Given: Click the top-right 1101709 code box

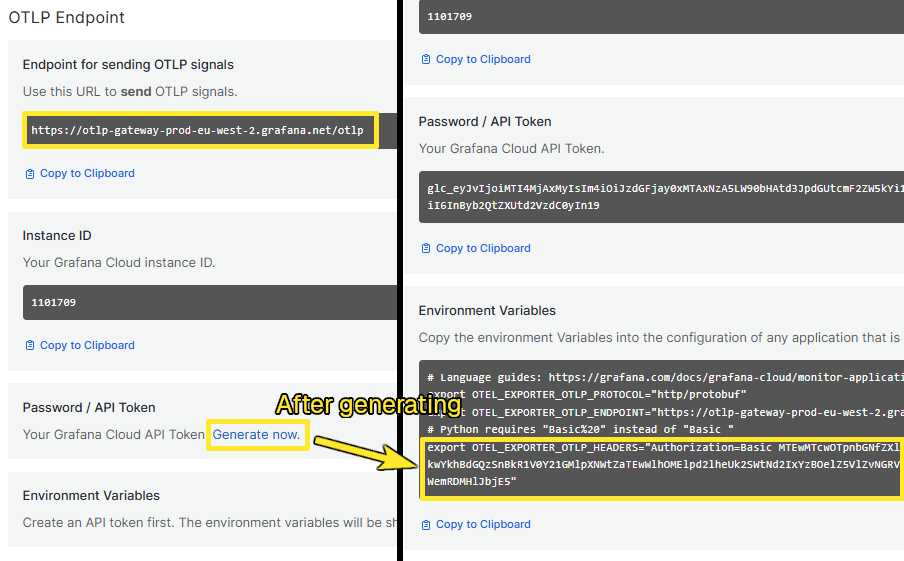Looking at the screenshot, I should click(x=661, y=17).
